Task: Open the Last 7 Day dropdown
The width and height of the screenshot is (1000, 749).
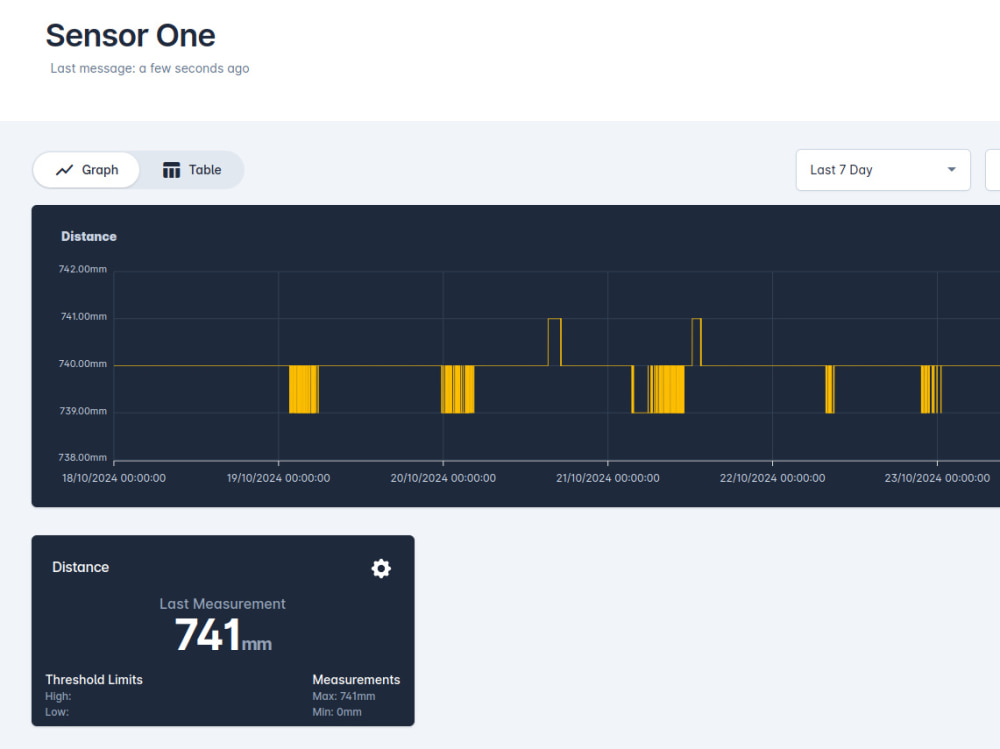Action: (883, 170)
